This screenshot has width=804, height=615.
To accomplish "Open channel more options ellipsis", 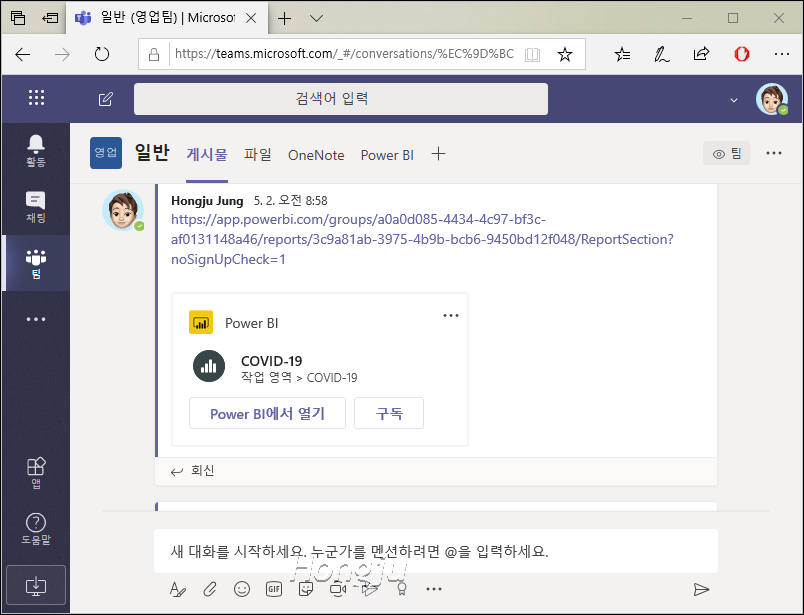I will click(x=774, y=153).
